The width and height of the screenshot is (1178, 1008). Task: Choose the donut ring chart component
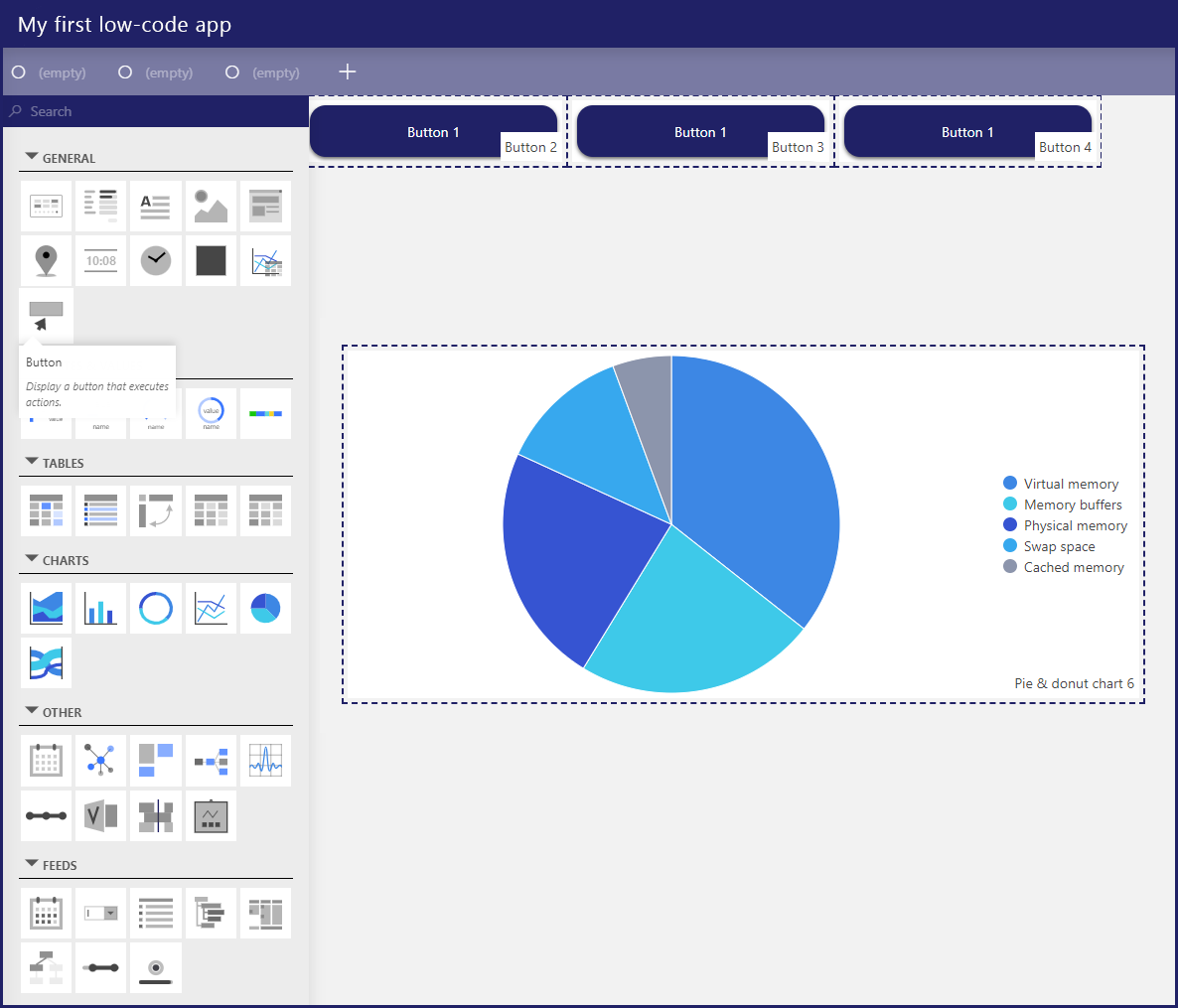pyautogui.click(x=156, y=609)
